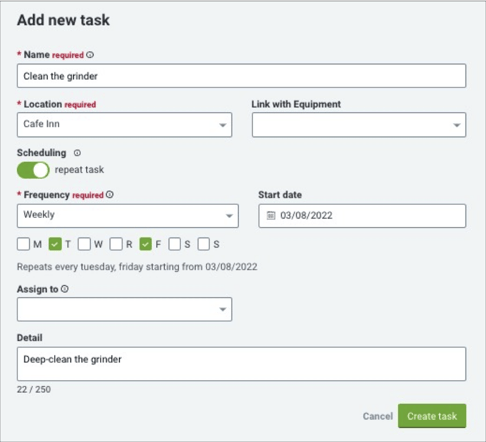The width and height of the screenshot is (486, 442).
Task: Uncheck the Friday (F) checkbox
Action: (x=145, y=244)
